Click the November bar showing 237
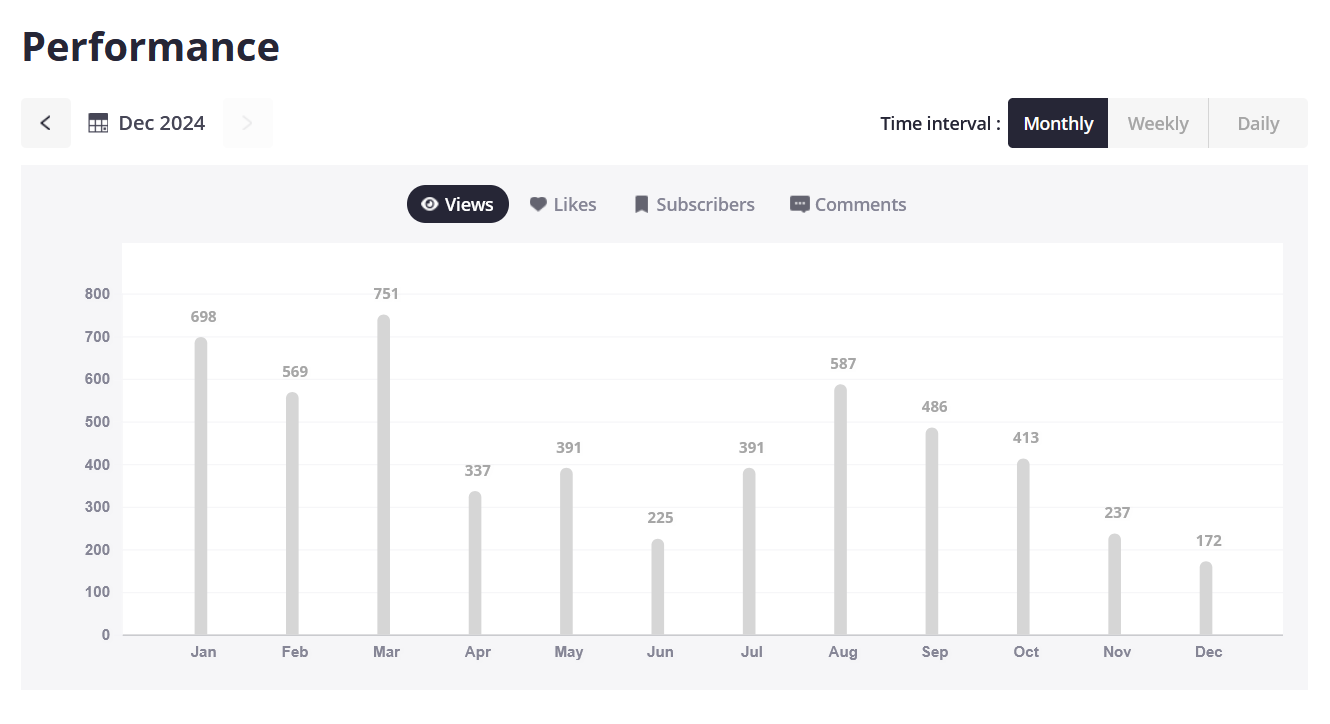Screen dimensions: 1330x724 click(1115, 584)
